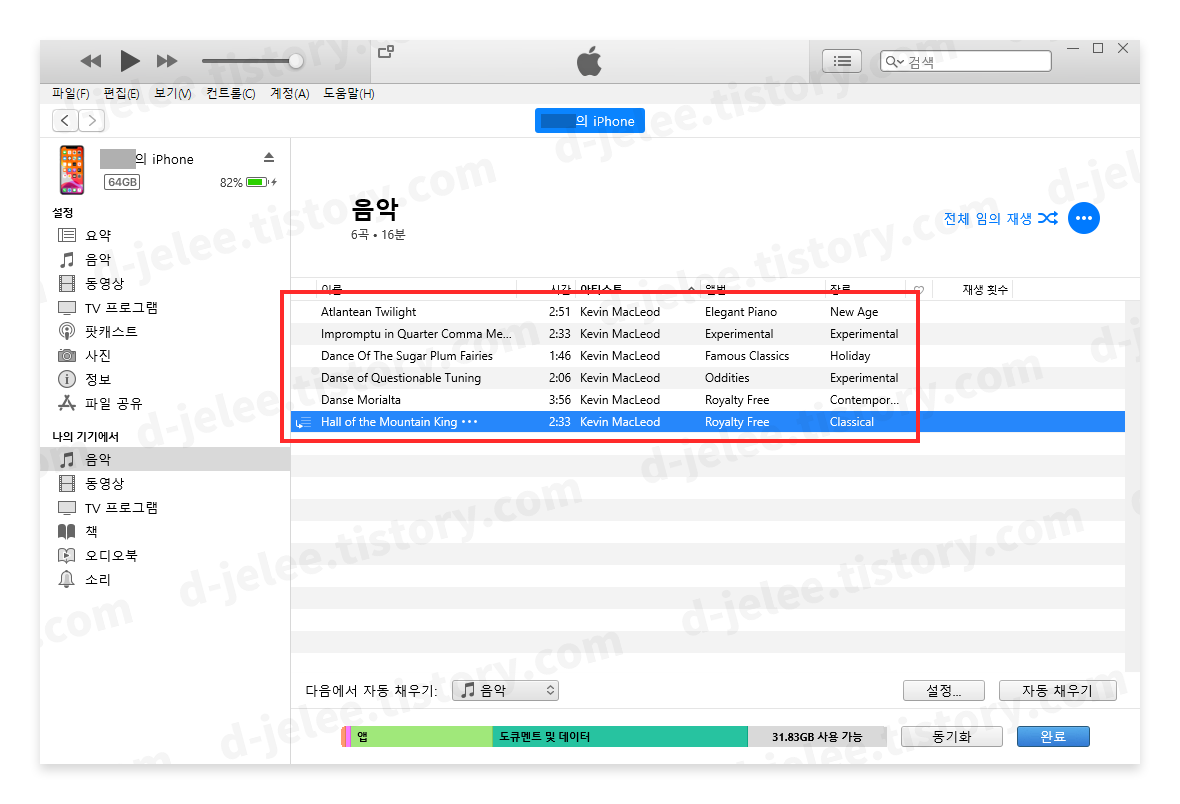Image resolution: width=1180 pixels, height=804 pixels.
Task: Click the 전체 임의 재생 shuffle link
Action: pos(1000,218)
